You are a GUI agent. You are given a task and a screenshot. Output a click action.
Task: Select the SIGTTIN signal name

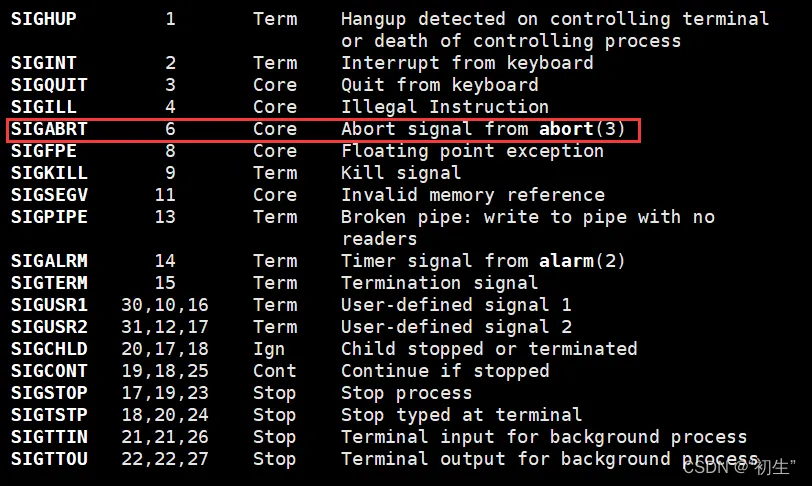pos(49,437)
